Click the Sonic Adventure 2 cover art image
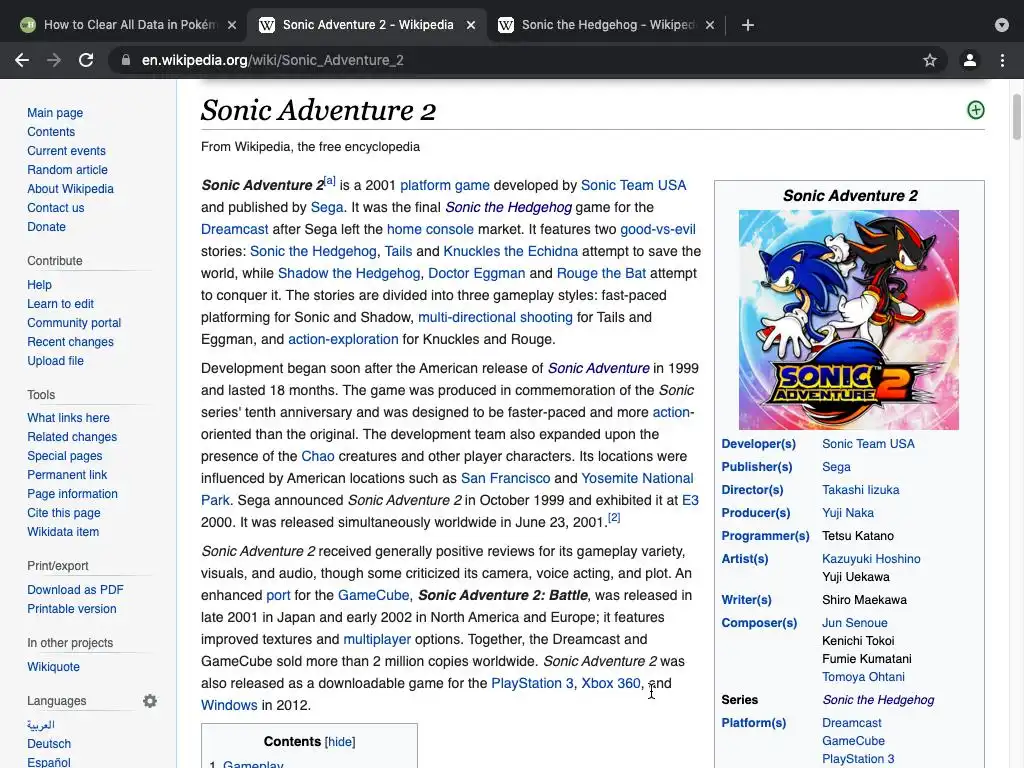 click(x=848, y=319)
